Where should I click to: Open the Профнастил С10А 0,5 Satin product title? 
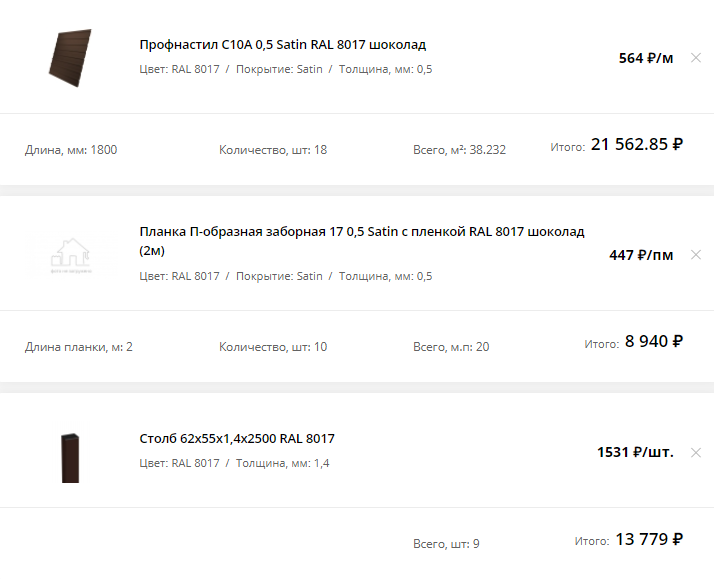click(283, 45)
